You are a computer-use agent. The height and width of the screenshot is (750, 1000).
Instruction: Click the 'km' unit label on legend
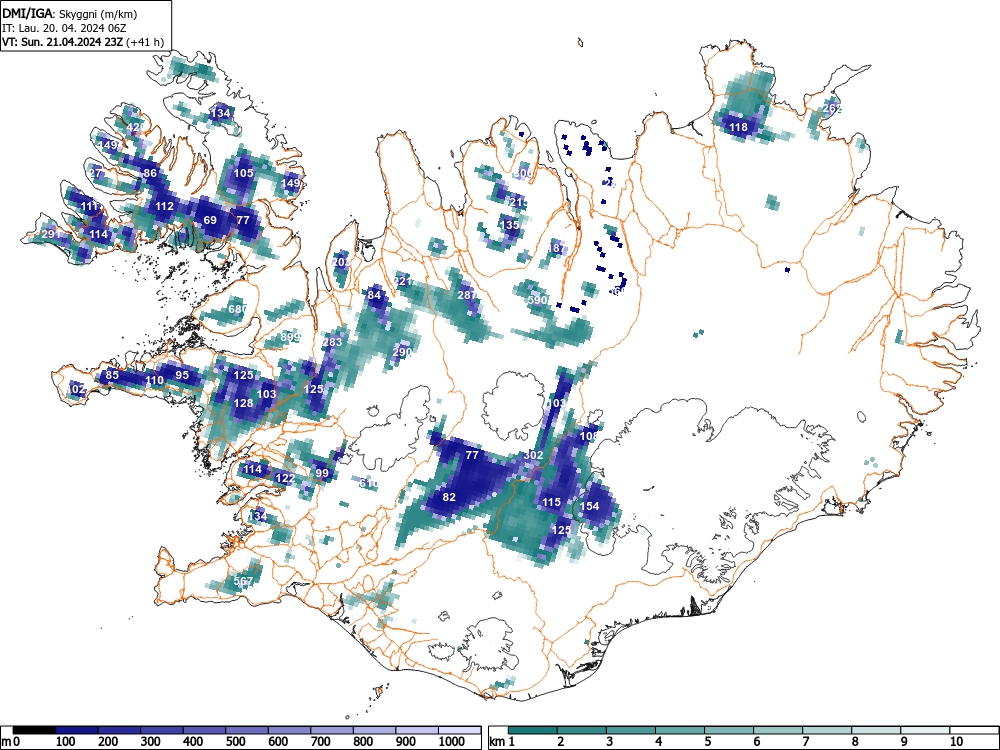(x=497, y=742)
